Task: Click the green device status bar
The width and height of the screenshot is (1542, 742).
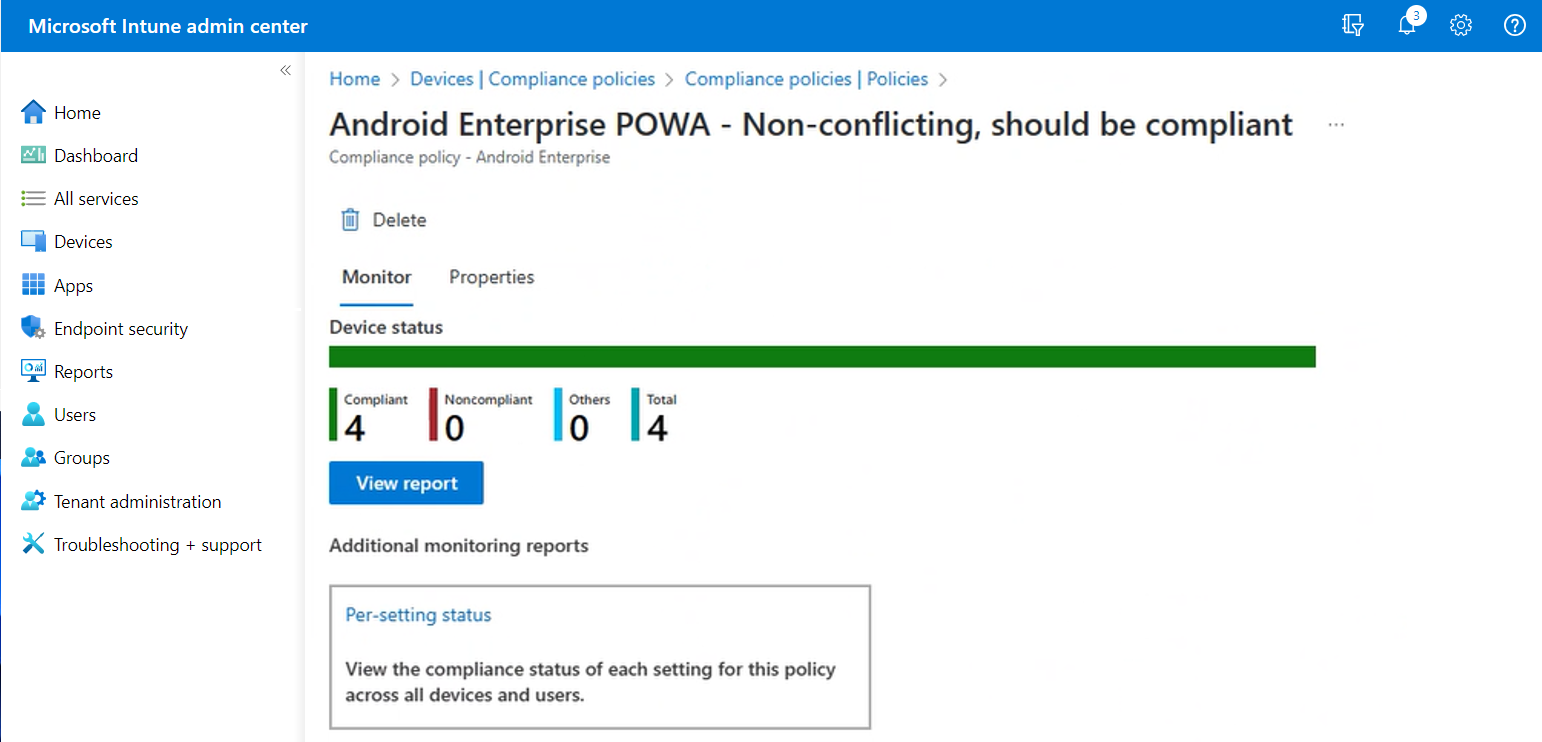Action: (x=822, y=356)
